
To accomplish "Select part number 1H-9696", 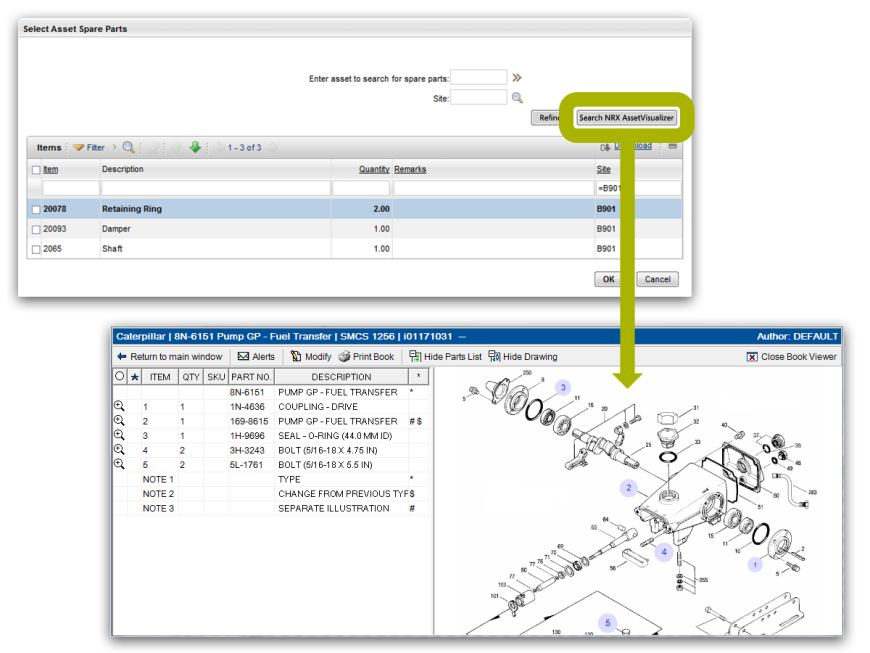I will (x=247, y=436).
